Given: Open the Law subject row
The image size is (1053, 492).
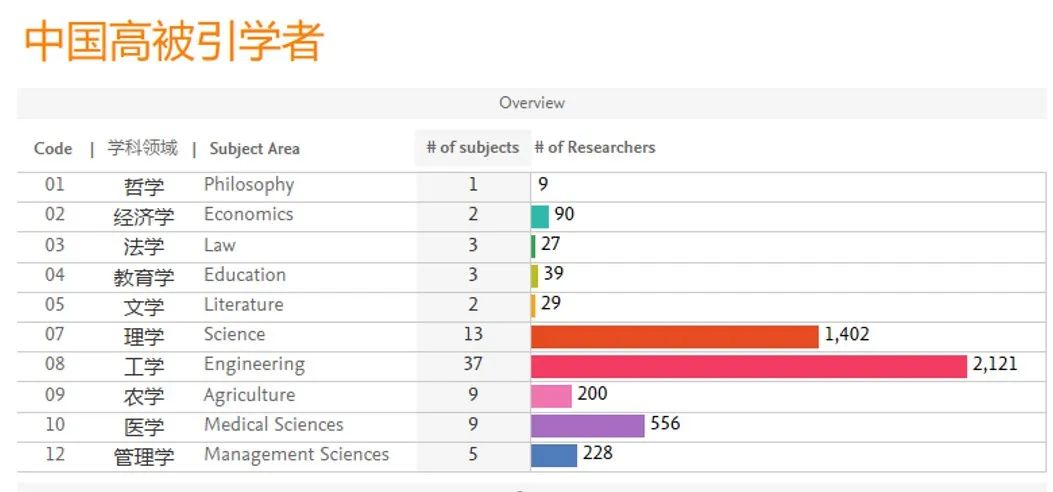Looking at the screenshot, I should (x=220, y=245).
